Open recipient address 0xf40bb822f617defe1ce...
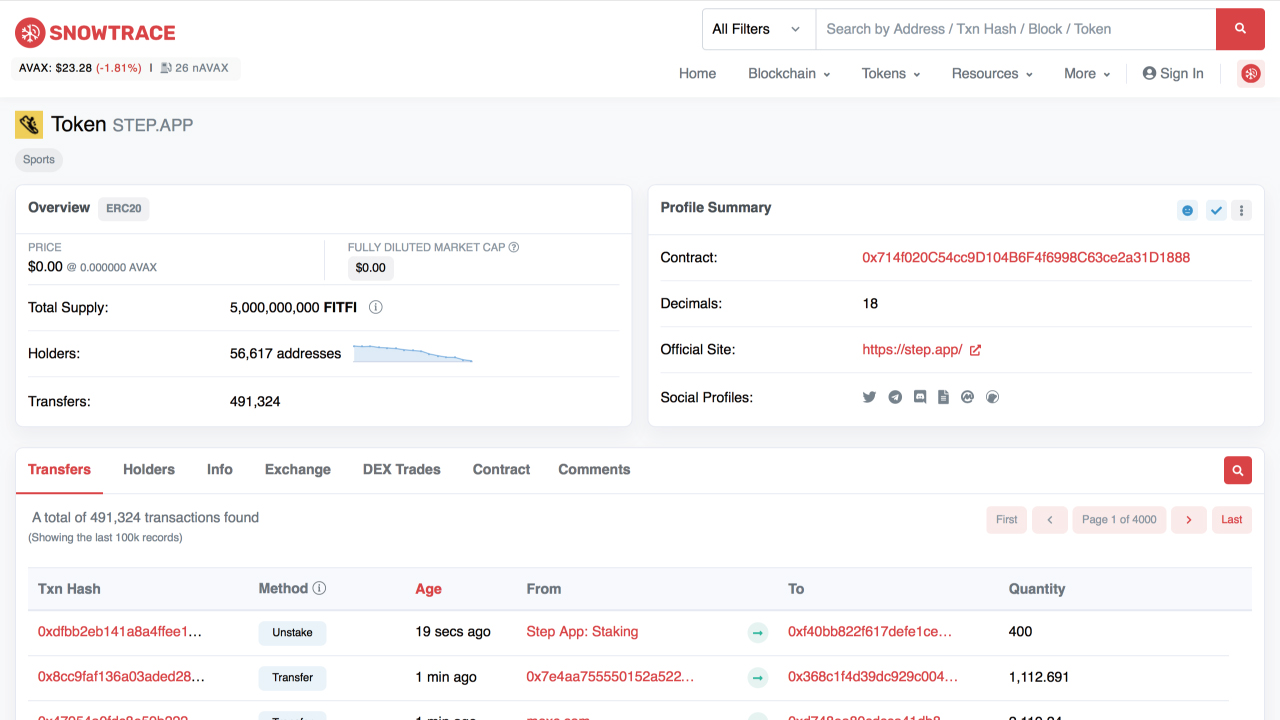Viewport: 1280px width, 720px height. (x=870, y=631)
